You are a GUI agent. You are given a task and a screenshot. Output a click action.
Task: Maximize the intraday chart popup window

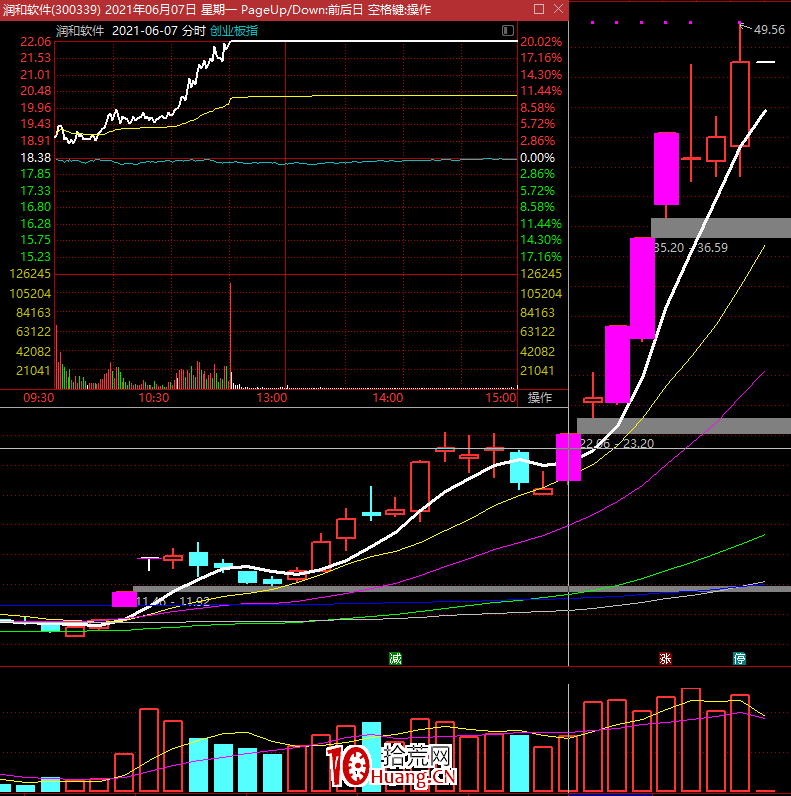[539, 9]
